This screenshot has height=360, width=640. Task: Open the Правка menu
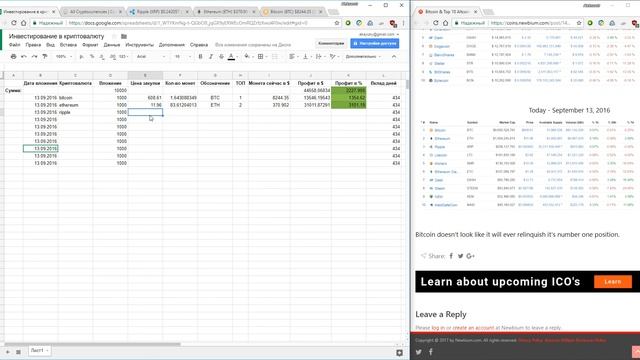[x=33, y=44]
